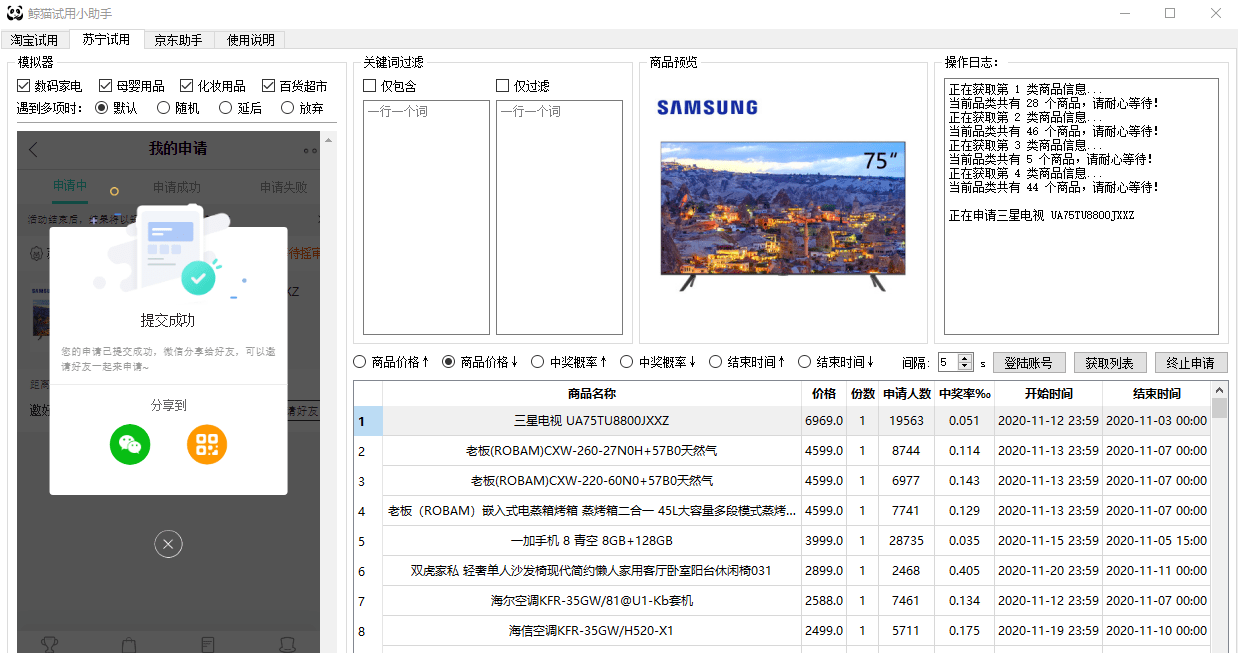Click the 获取列表 button
The width and height of the screenshot is (1239, 653).
pos(1110,362)
